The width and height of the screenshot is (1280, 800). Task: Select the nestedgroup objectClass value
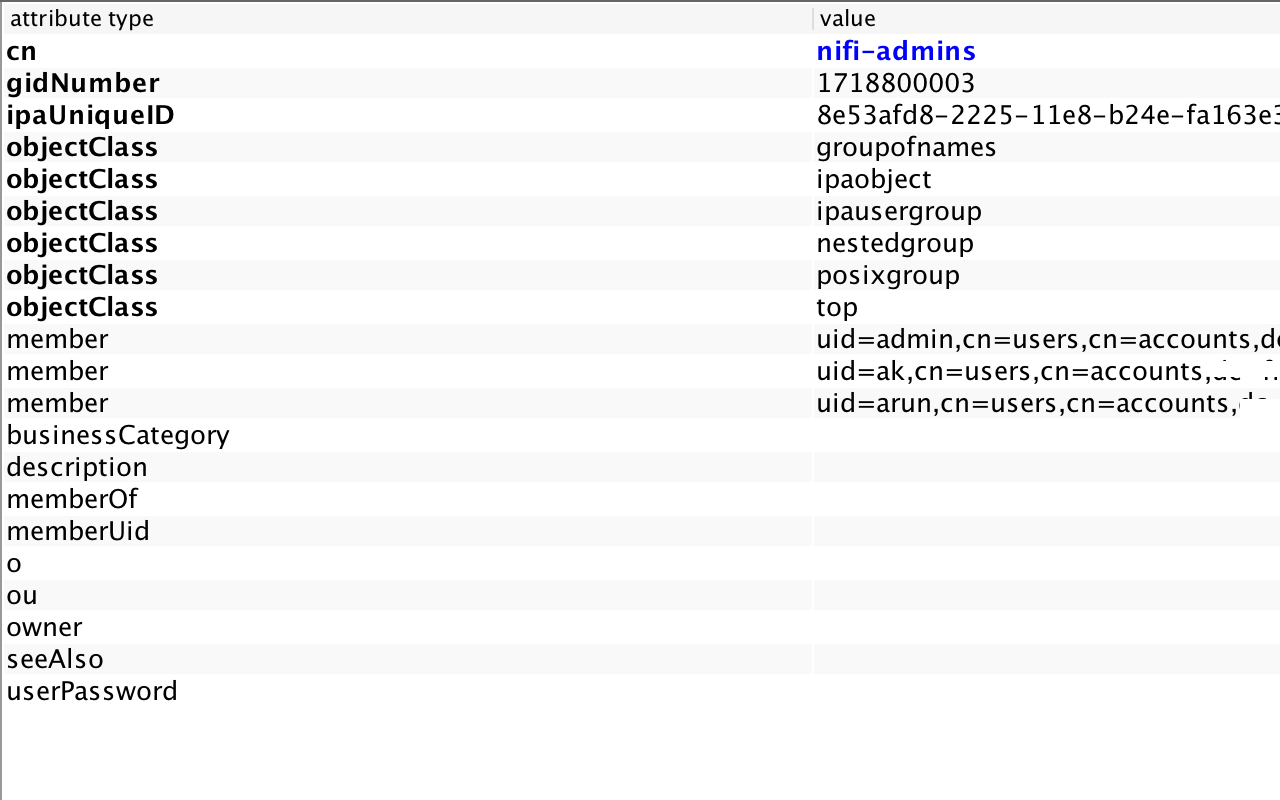click(x=893, y=243)
